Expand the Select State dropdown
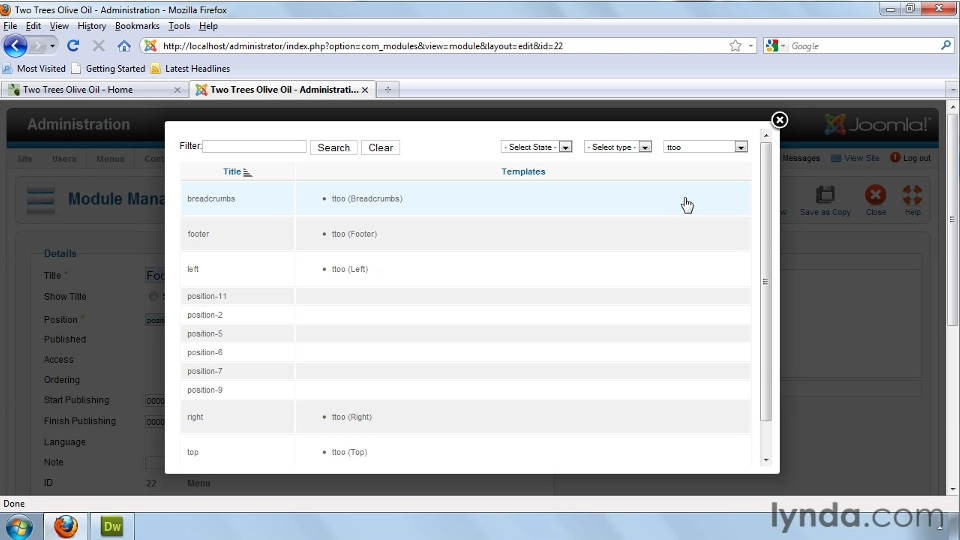960x540 pixels. coord(536,147)
